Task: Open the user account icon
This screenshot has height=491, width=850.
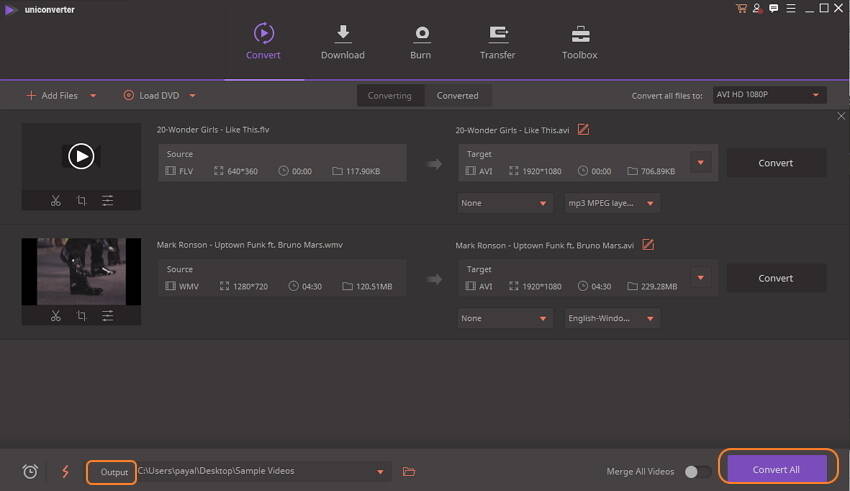Action: pos(757,9)
